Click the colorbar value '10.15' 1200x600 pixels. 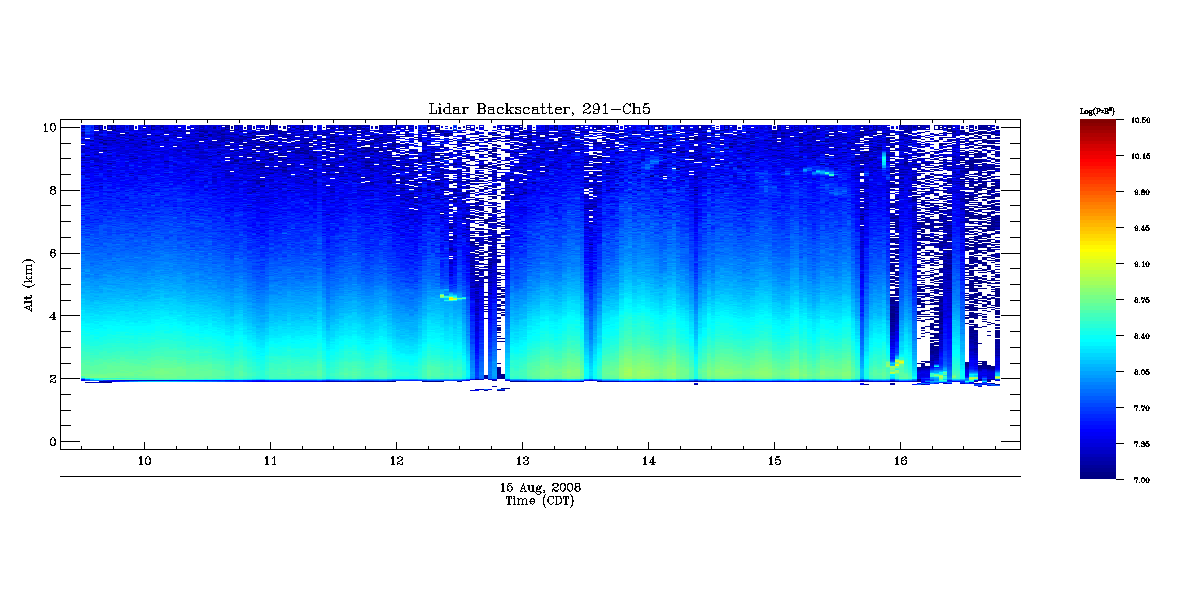pos(1141,156)
